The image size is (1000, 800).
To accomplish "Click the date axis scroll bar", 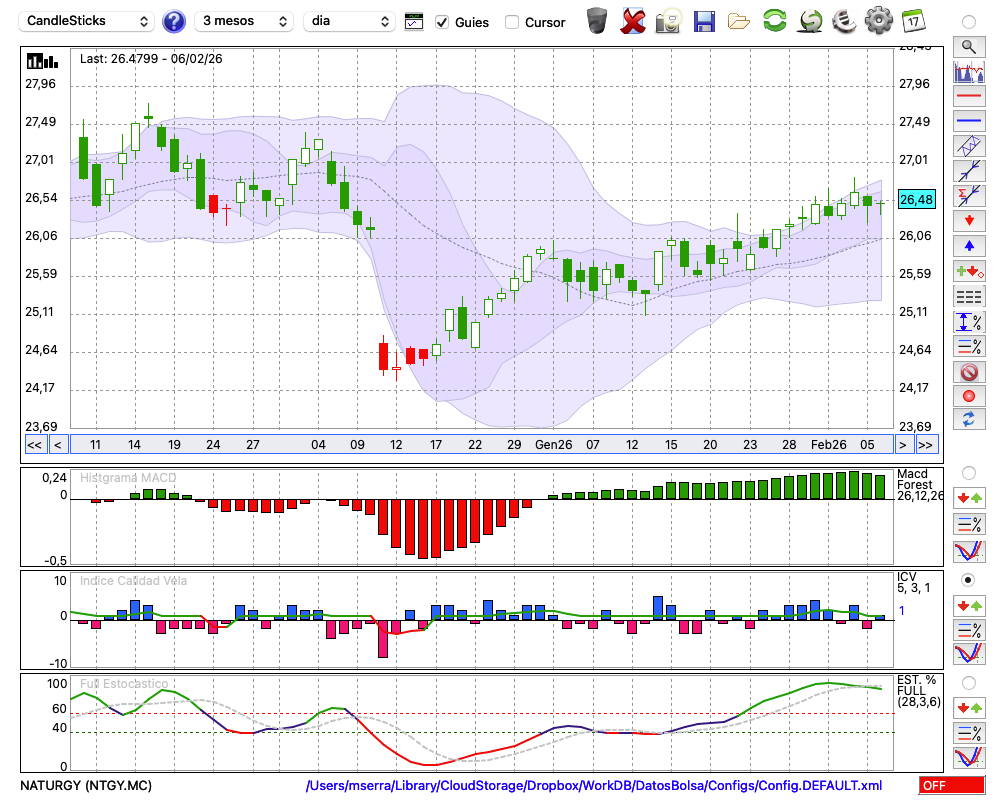I will (482, 445).
